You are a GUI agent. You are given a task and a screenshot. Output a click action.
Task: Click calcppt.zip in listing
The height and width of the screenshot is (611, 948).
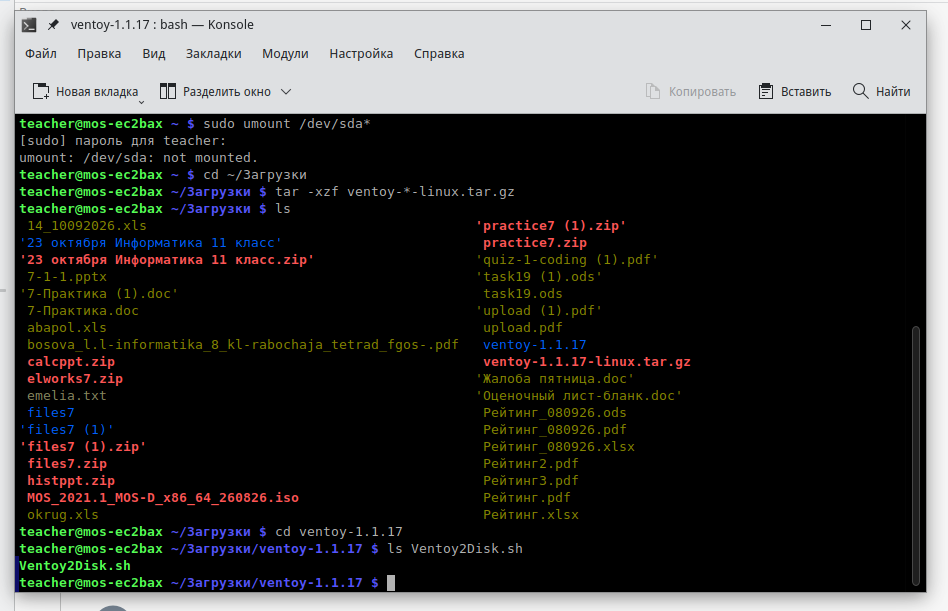tap(71, 361)
